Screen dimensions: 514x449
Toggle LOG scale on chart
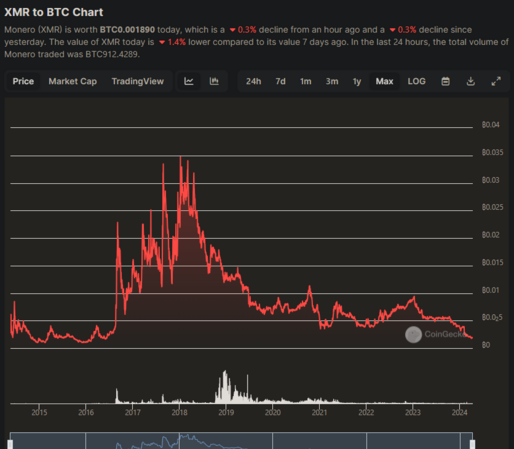tap(416, 81)
